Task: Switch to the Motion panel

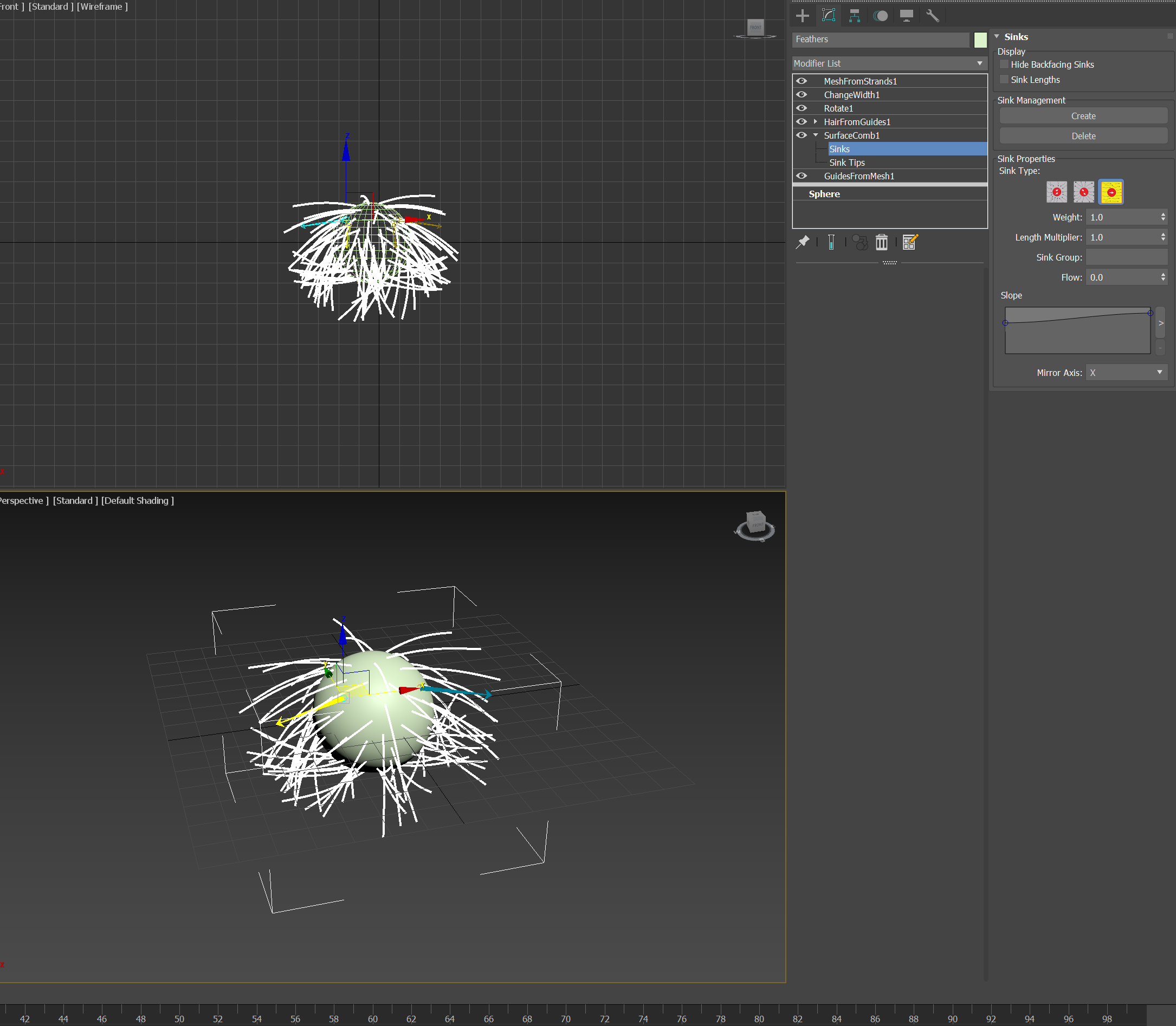Action: [881, 16]
